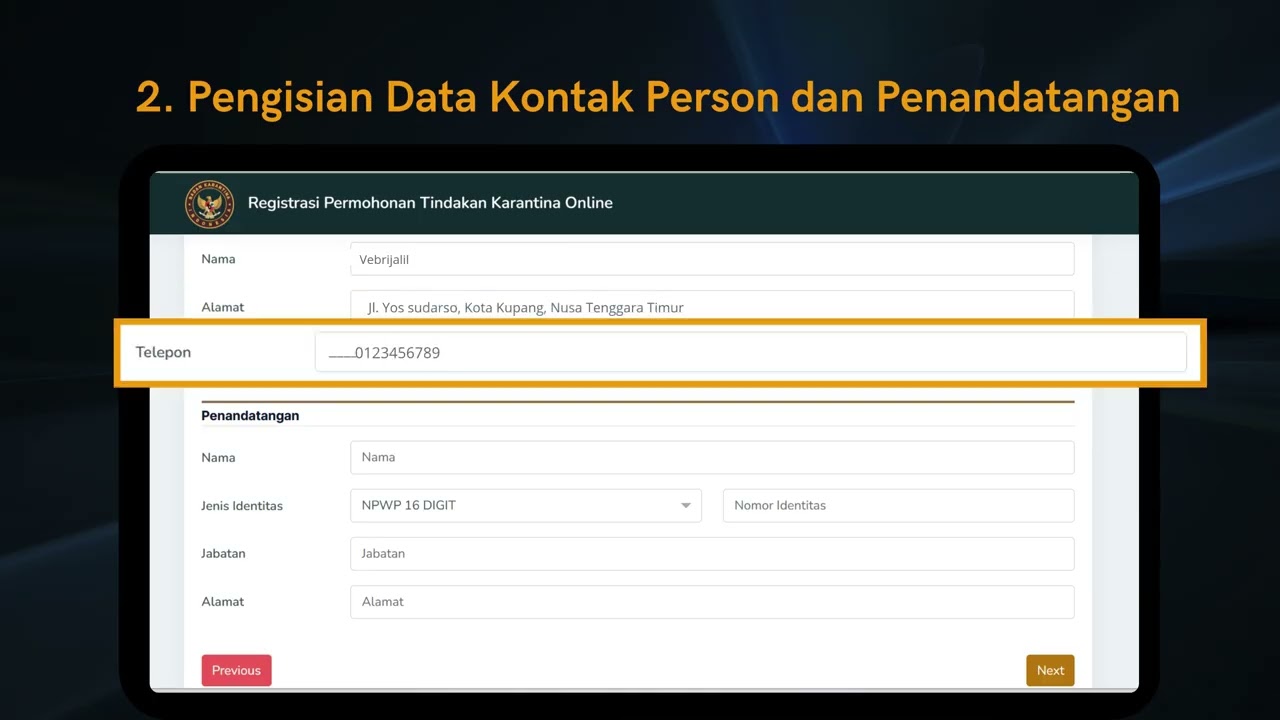Click the Jabatan input field

(x=712, y=553)
